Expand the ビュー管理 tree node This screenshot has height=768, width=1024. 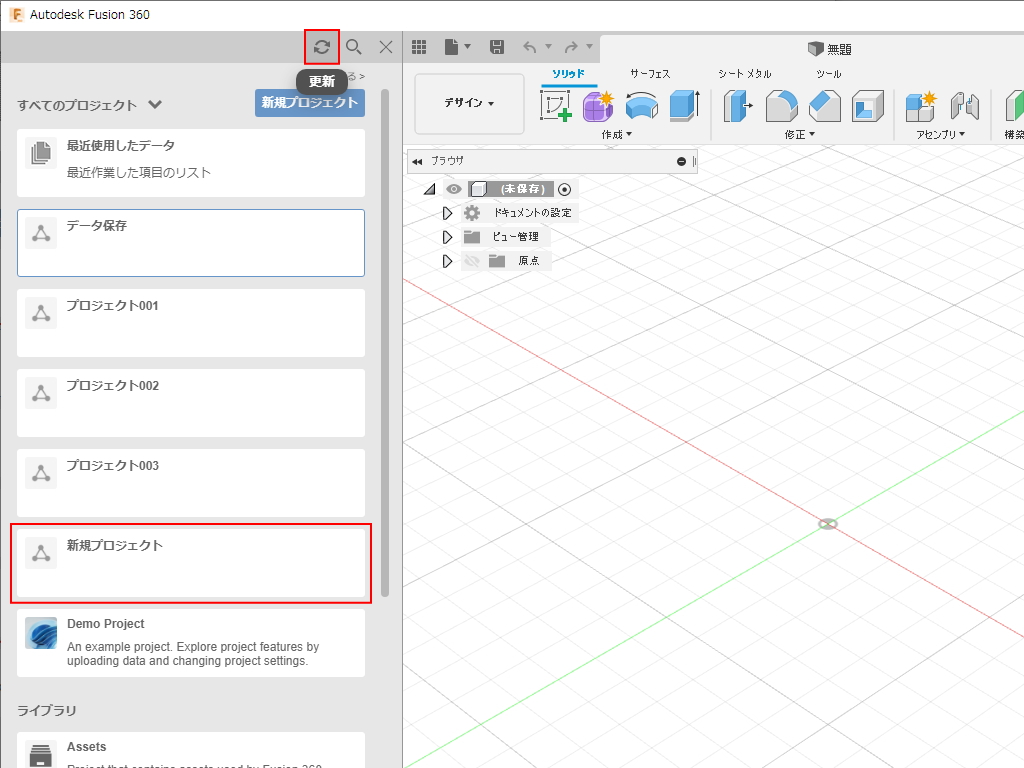447,237
